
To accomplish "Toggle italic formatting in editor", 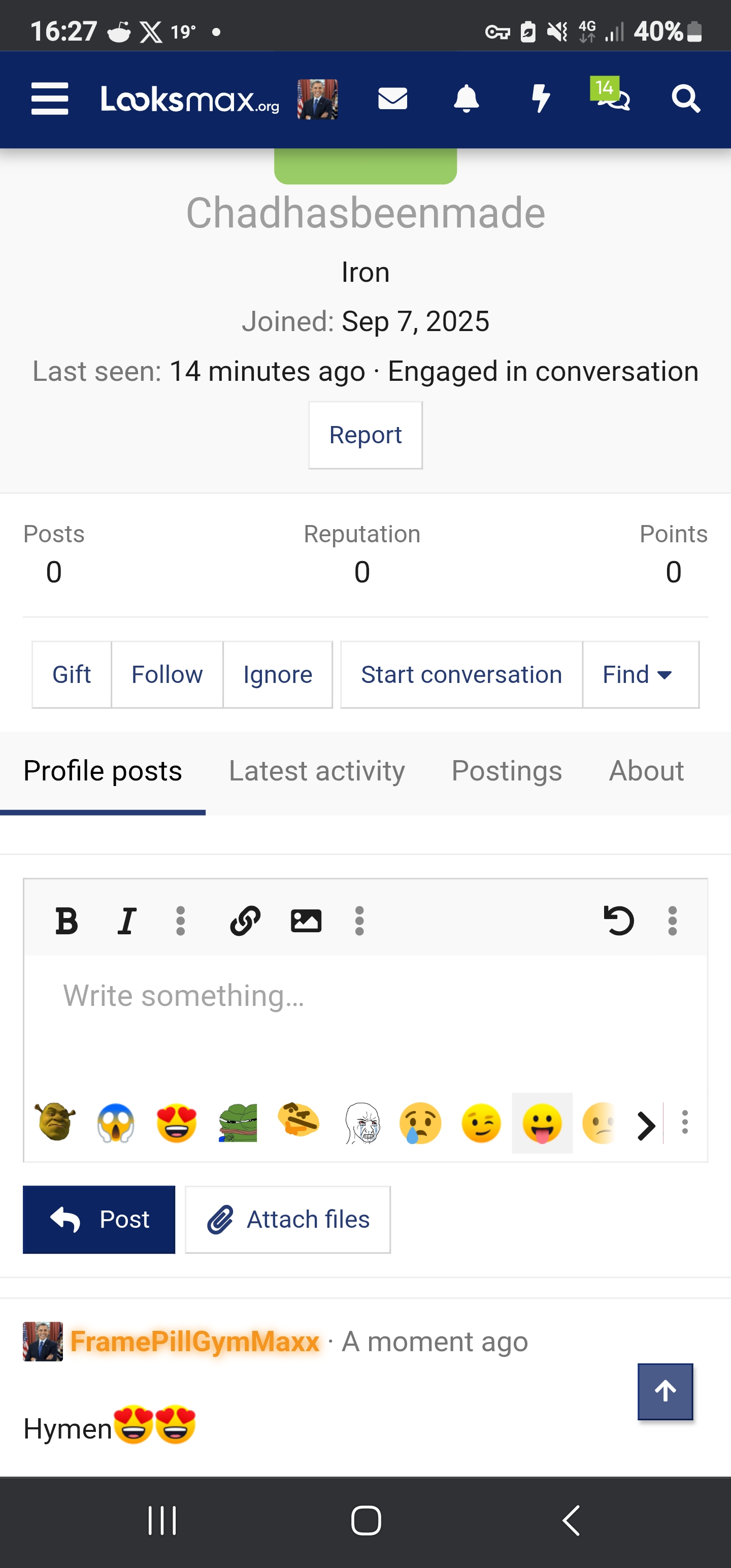I will tap(126, 920).
